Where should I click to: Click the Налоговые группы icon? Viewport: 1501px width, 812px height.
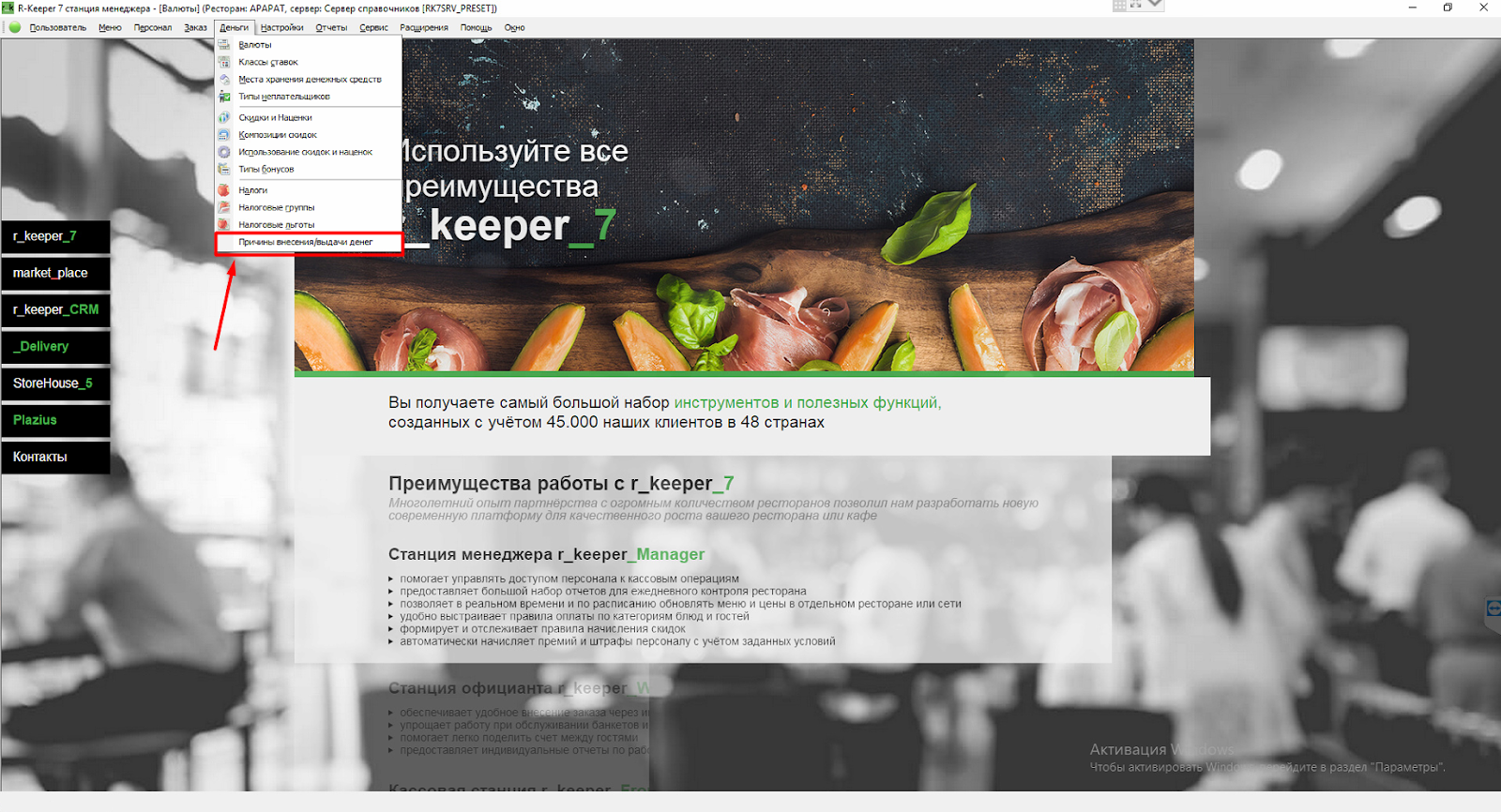(x=224, y=207)
